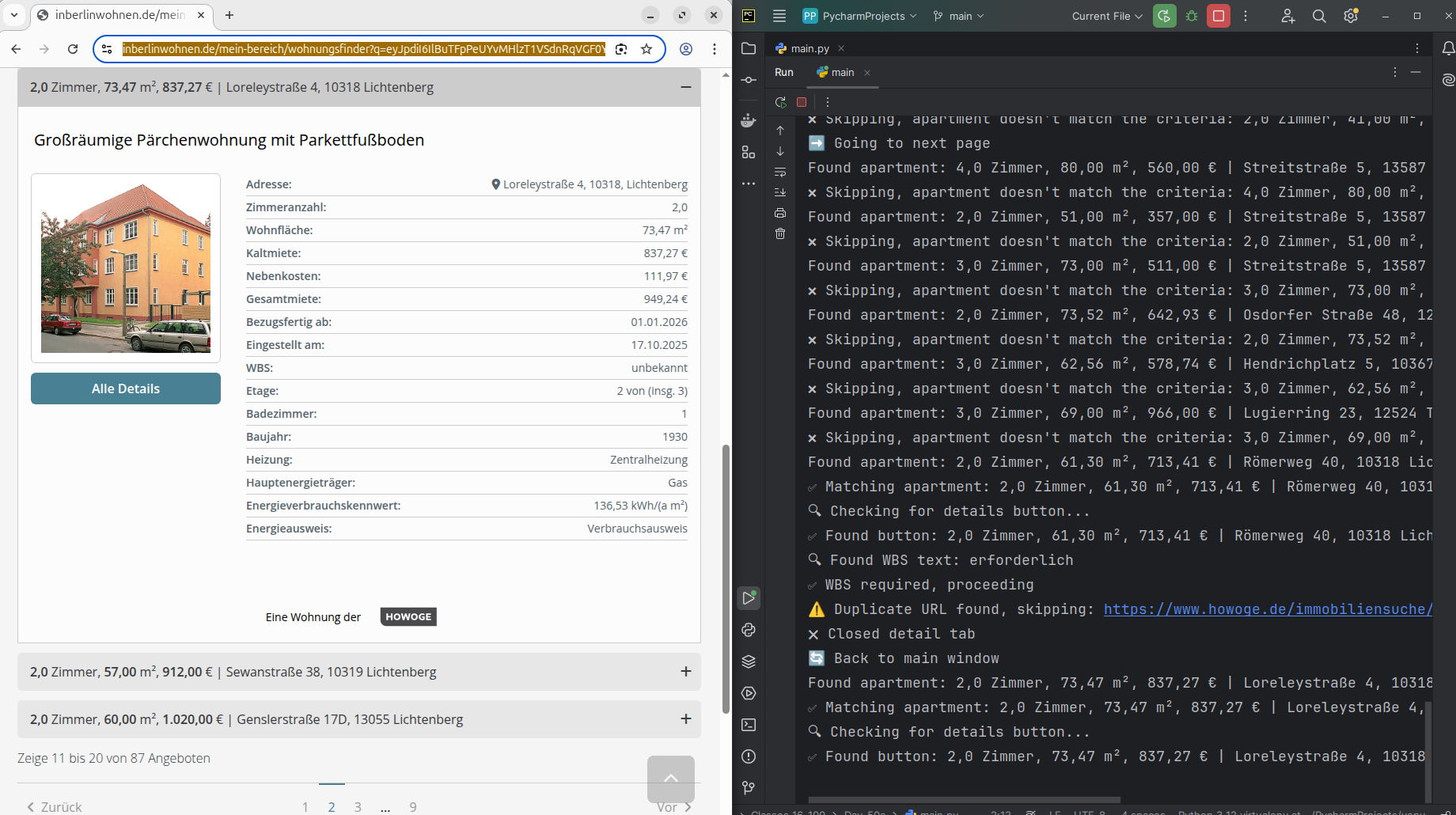Image resolution: width=1456 pixels, height=815 pixels.
Task: Rerun the main script in Run panel
Action: click(780, 102)
